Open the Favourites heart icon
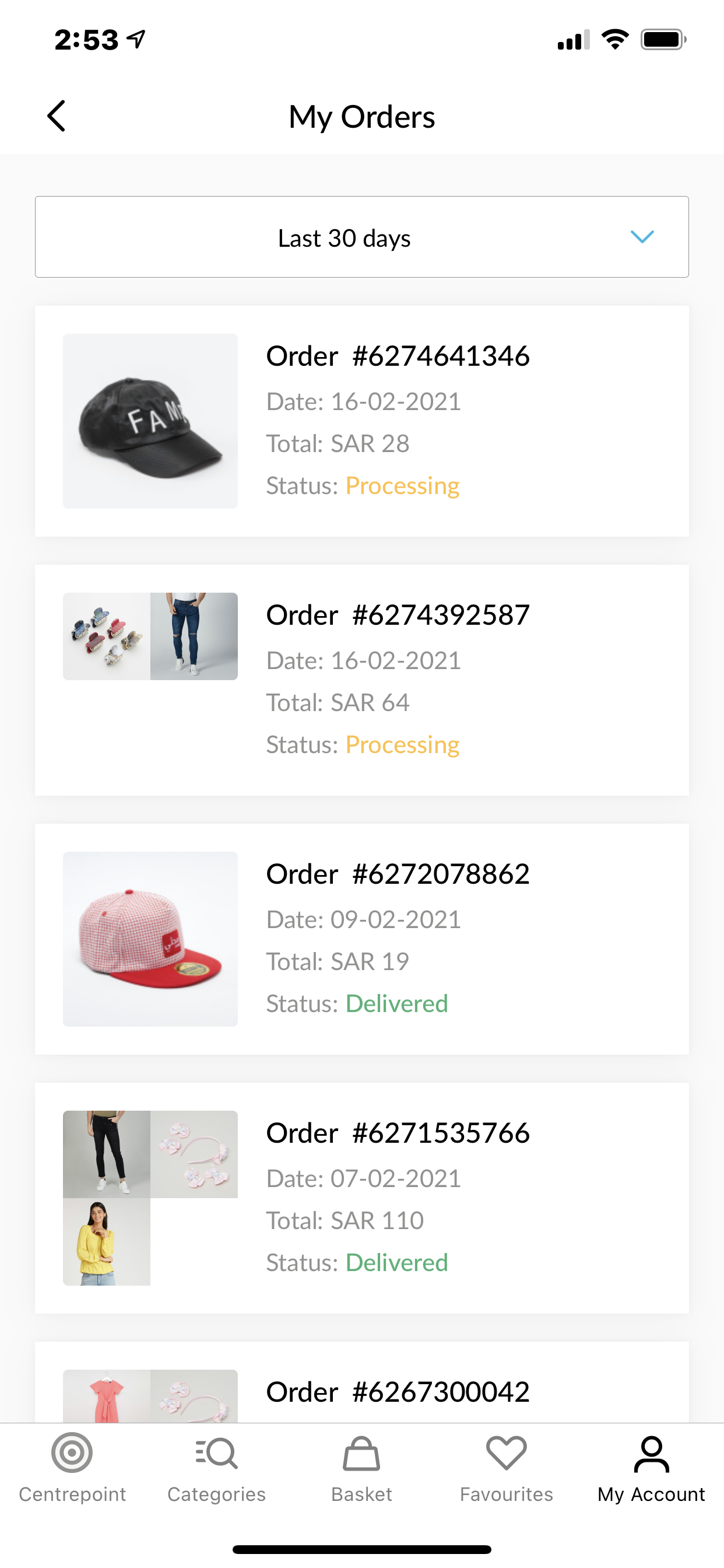Viewport: 724px width, 1568px height. point(506,1454)
